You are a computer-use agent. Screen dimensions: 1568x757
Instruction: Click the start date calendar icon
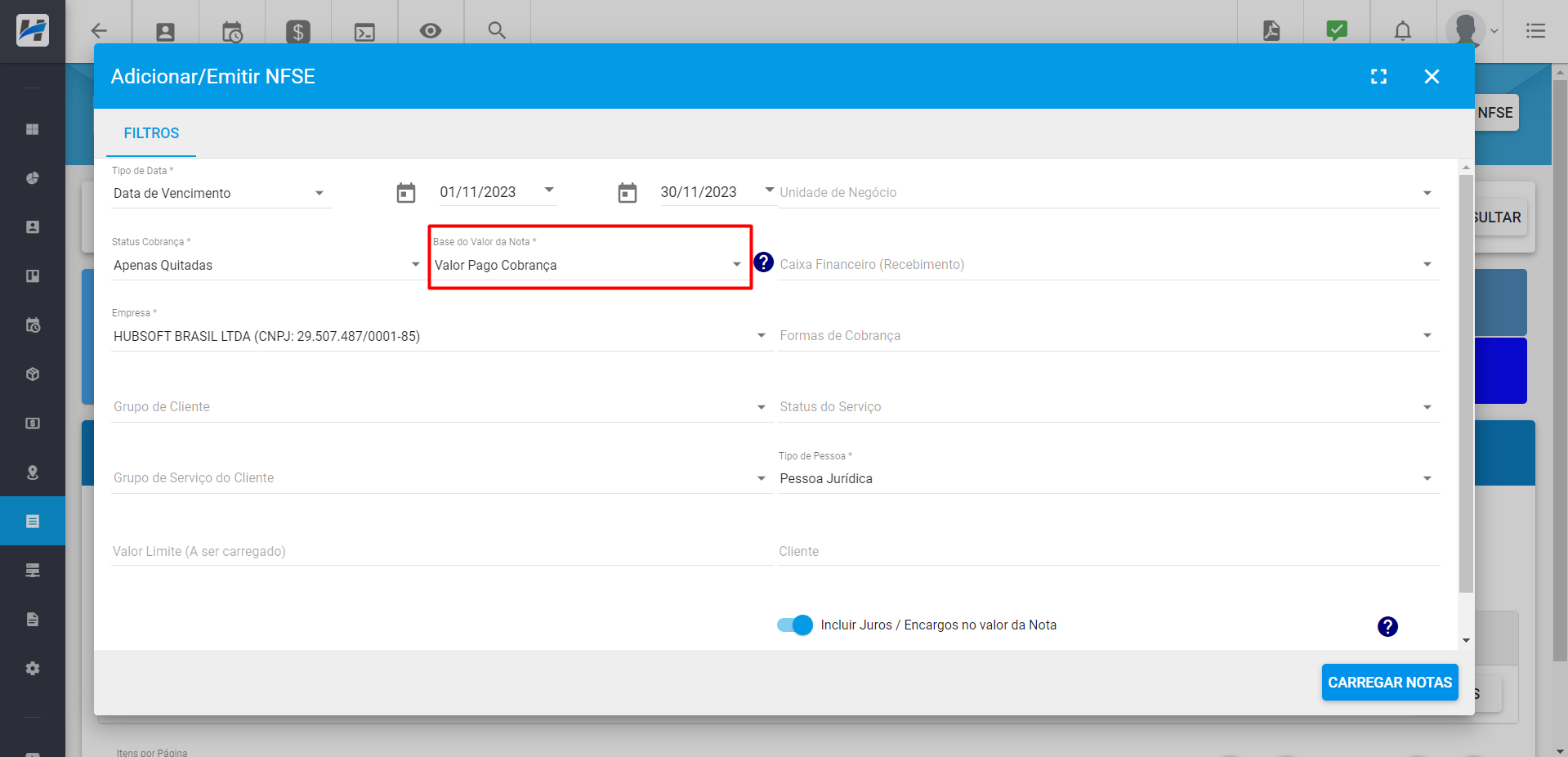pos(406,193)
